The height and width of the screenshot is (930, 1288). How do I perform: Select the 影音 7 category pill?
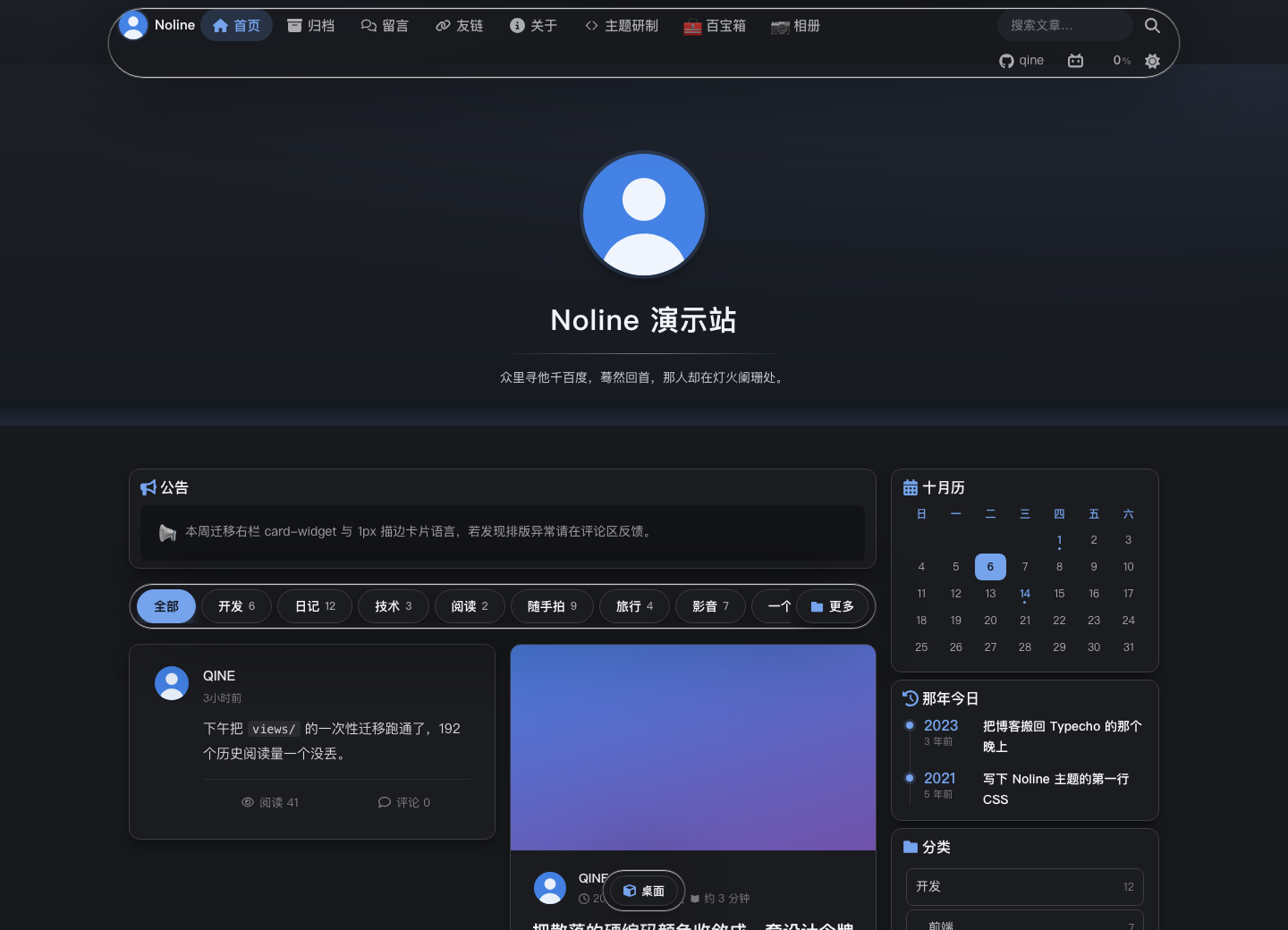pos(710,606)
